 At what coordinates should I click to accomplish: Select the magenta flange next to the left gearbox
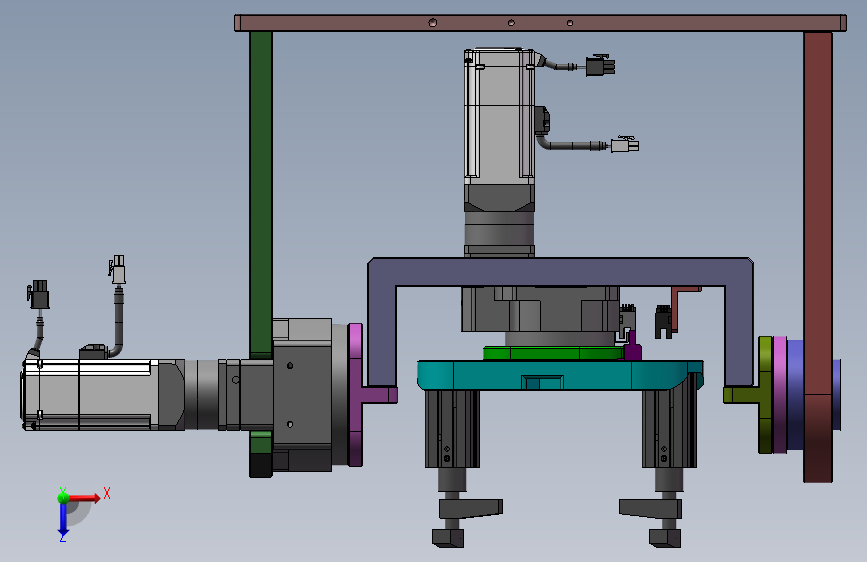[x=356, y=394]
